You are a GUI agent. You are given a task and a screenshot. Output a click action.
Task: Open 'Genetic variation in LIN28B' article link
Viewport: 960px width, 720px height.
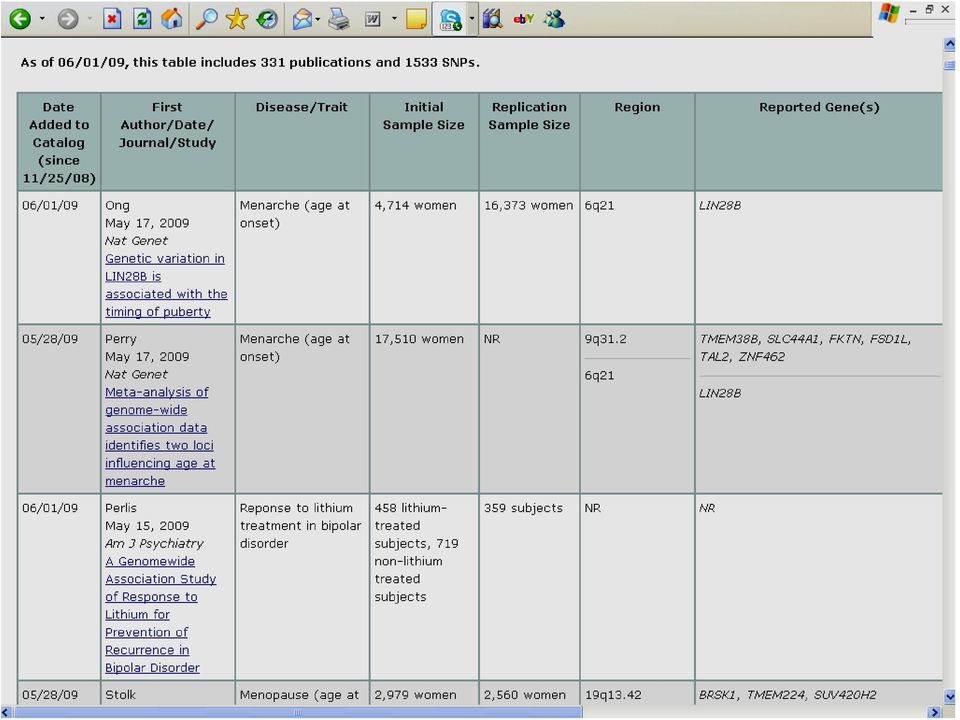tap(166, 285)
